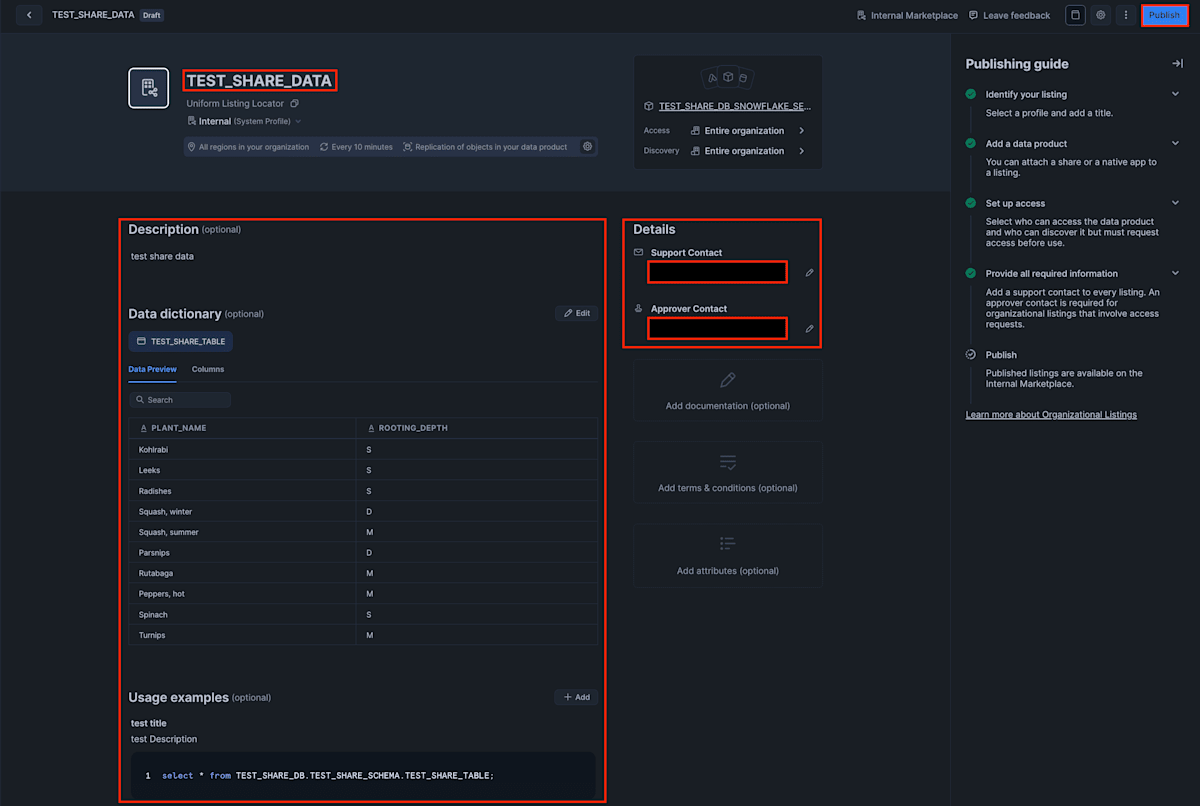This screenshot has width=1200, height=806.
Task: Switch to the Columns tab
Action: (x=208, y=369)
